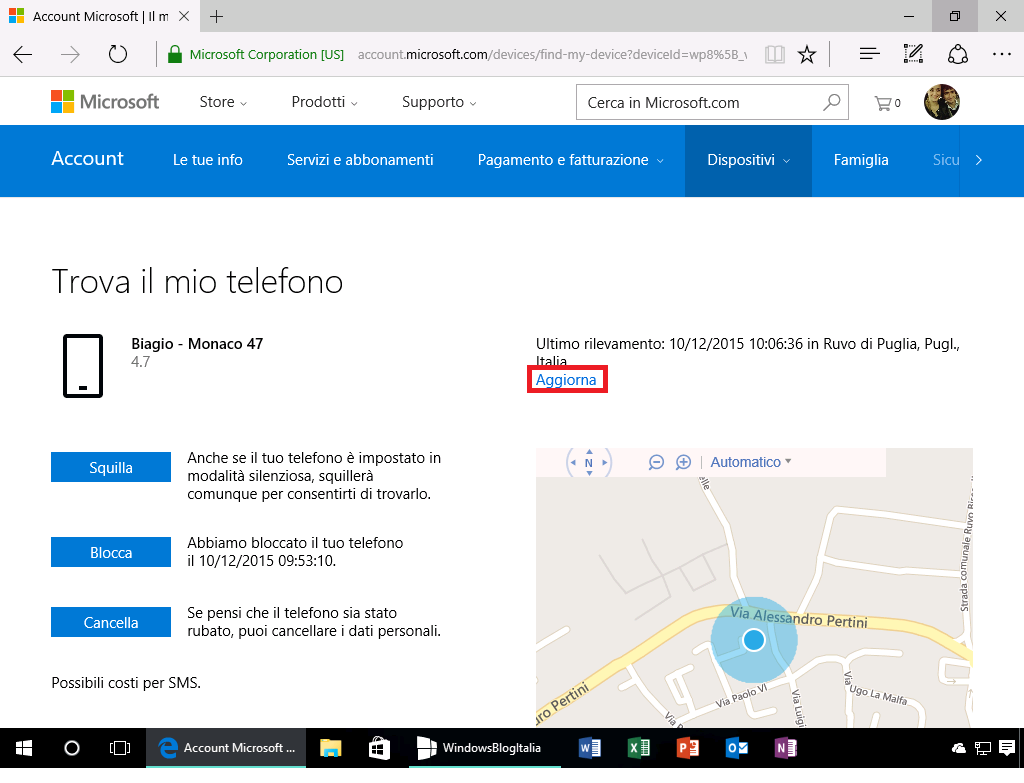Click Possibili costi per SMS text
1024x783 pixels.
click(x=126, y=683)
